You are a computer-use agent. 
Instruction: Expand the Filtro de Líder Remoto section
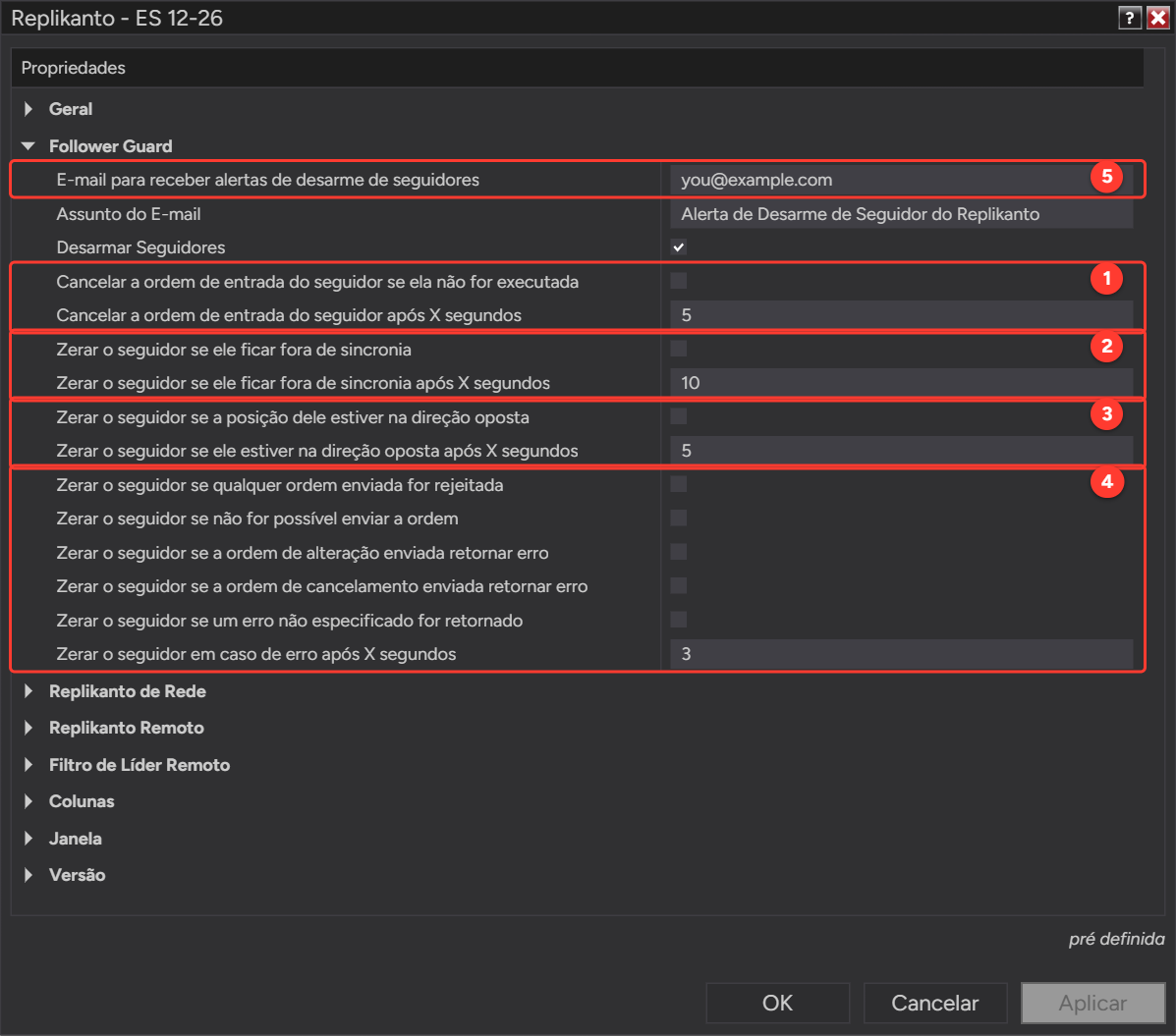pos(28,765)
